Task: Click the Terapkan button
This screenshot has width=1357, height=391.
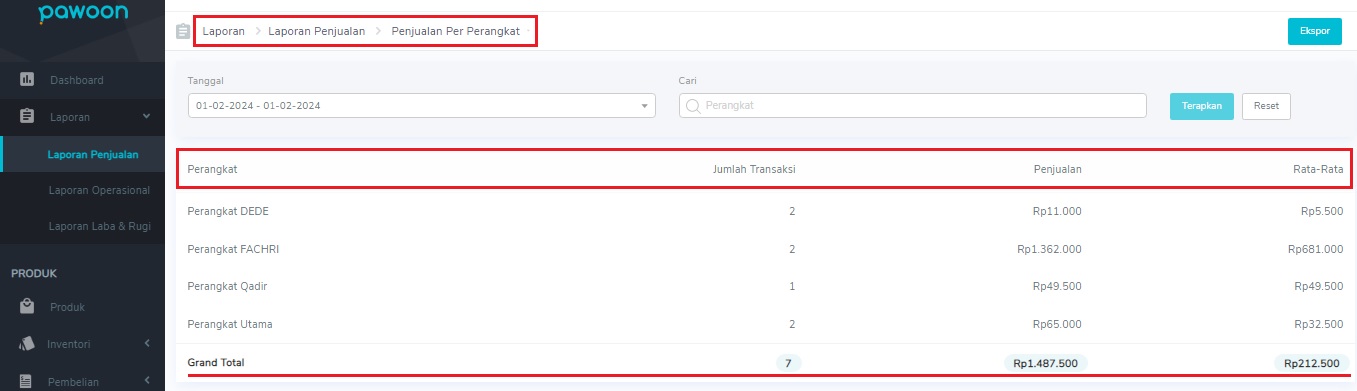Action: (1202, 105)
